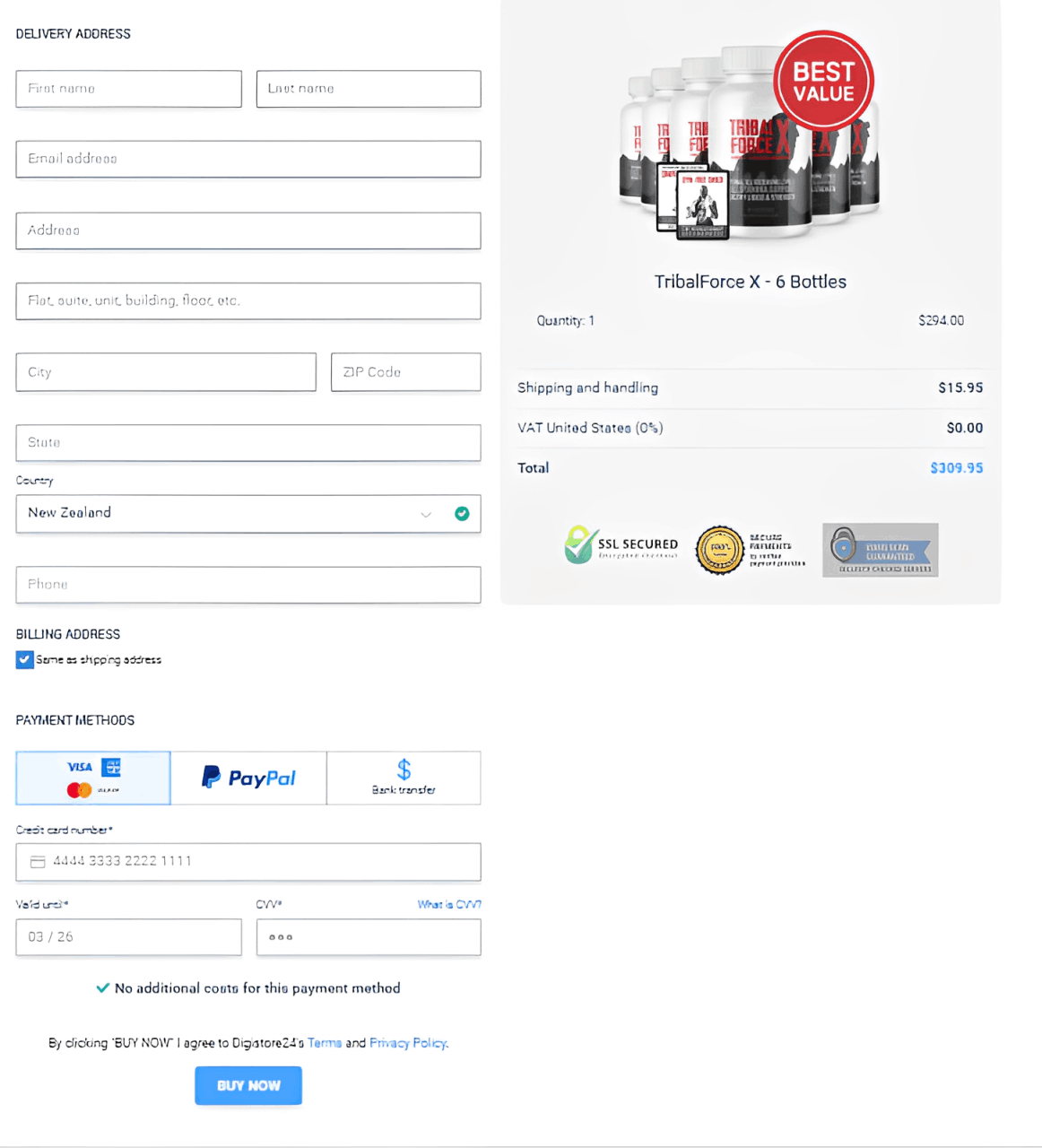This screenshot has height=1148, width=1042.
Task: Click the PayPal logo icon
Action: [248, 778]
